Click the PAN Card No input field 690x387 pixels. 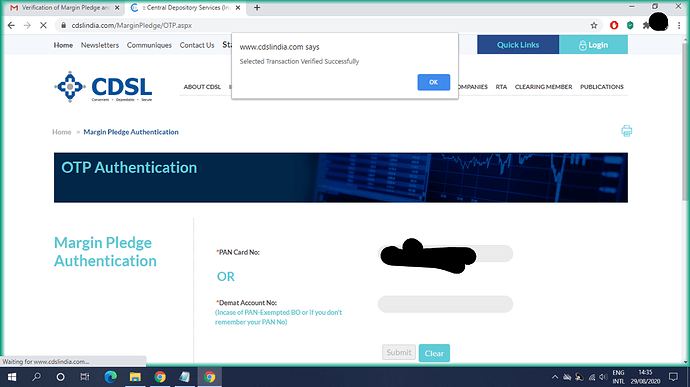pos(445,254)
